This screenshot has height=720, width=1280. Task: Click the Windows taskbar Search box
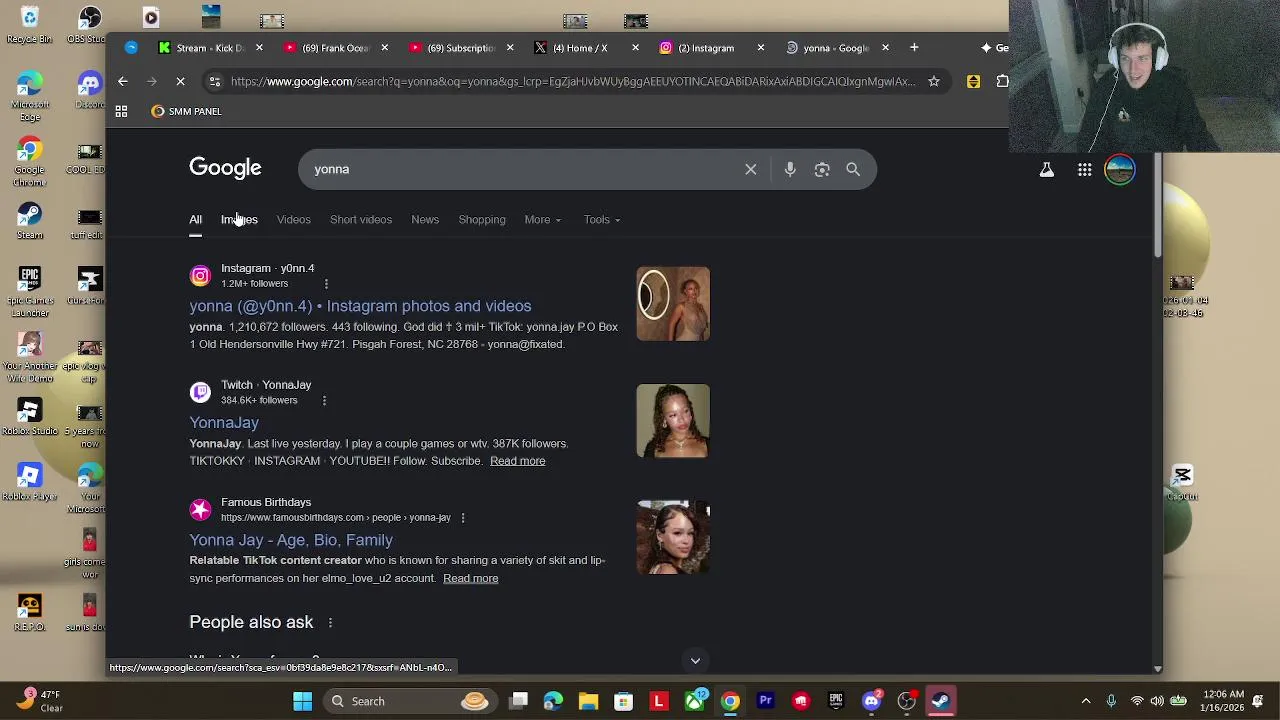point(411,701)
